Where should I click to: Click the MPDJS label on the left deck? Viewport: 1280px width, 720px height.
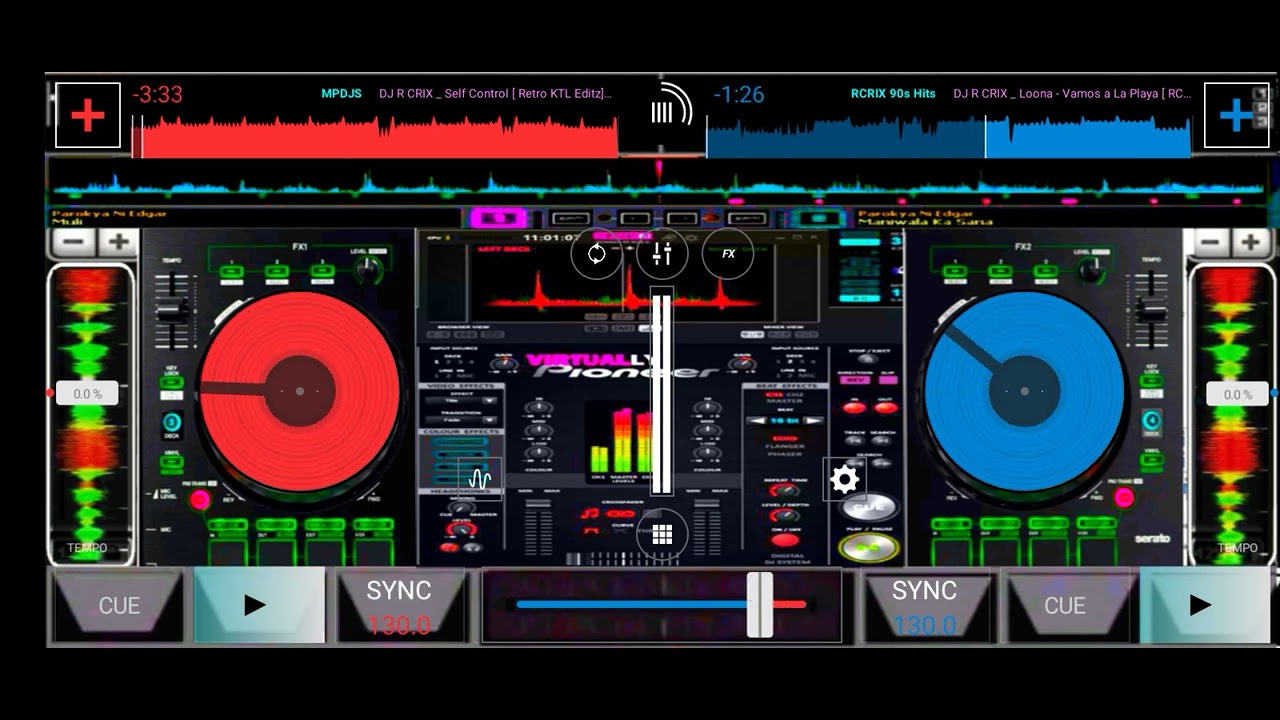click(x=341, y=94)
